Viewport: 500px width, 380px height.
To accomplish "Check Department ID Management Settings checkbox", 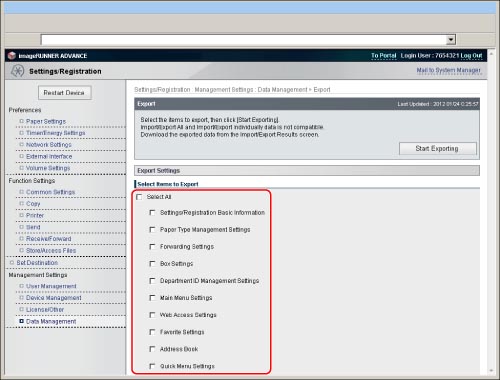I will [152, 281].
